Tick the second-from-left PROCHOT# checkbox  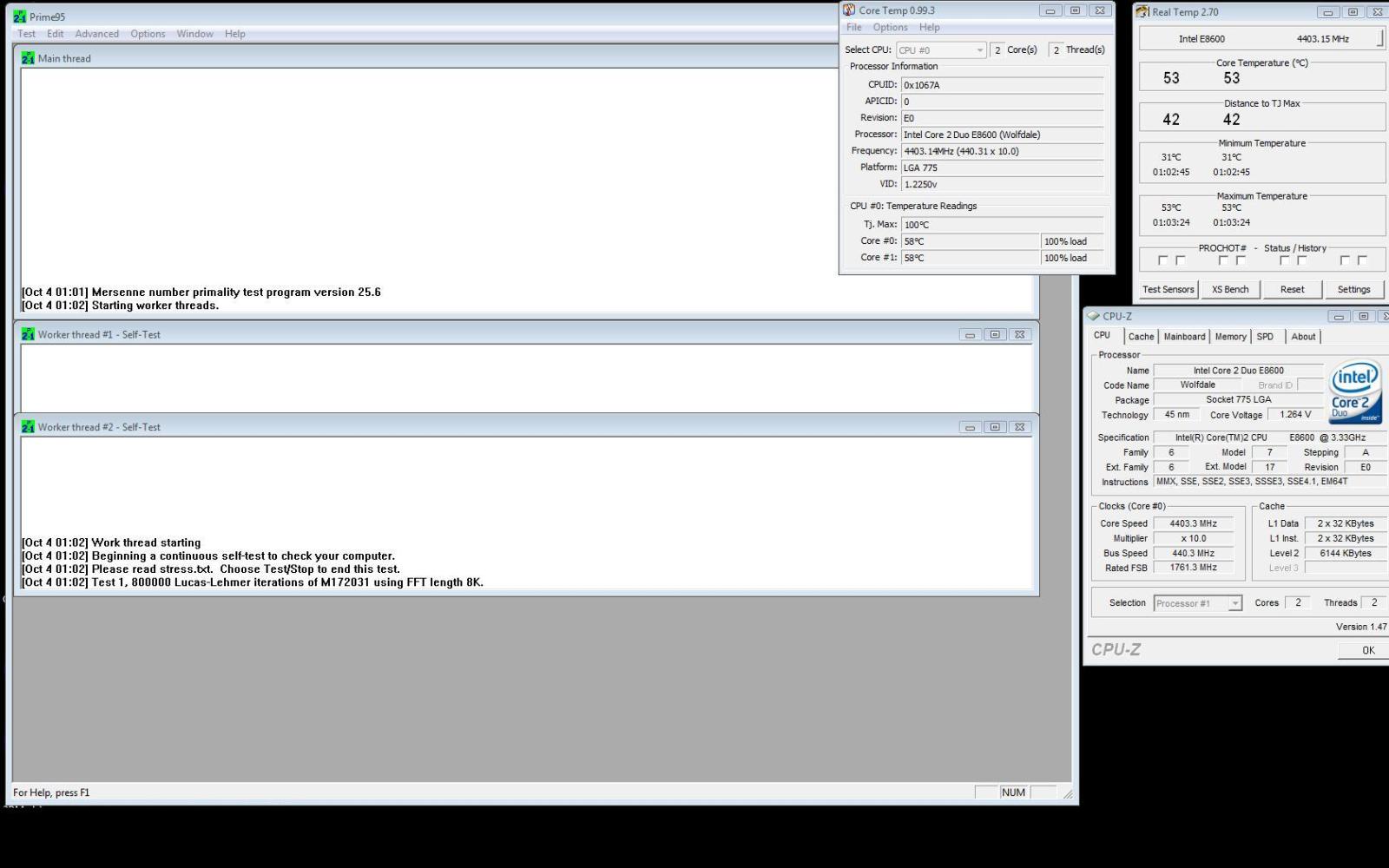tap(1181, 260)
